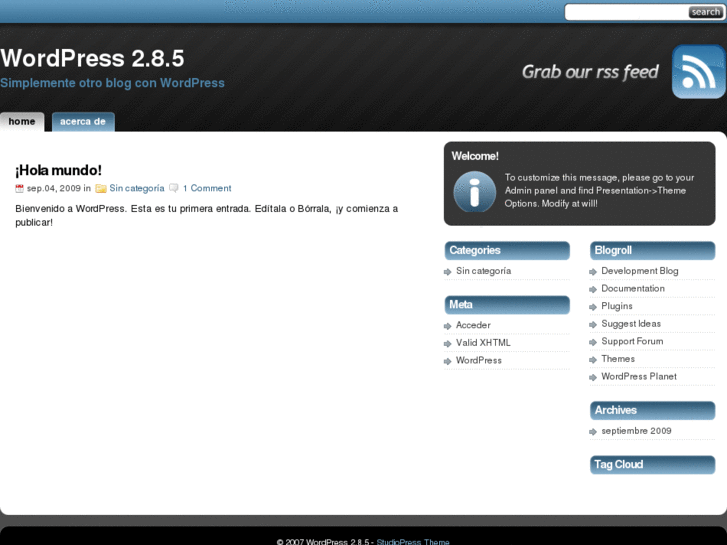Click arrow bullet next to septiembre 2009

[x=593, y=432]
